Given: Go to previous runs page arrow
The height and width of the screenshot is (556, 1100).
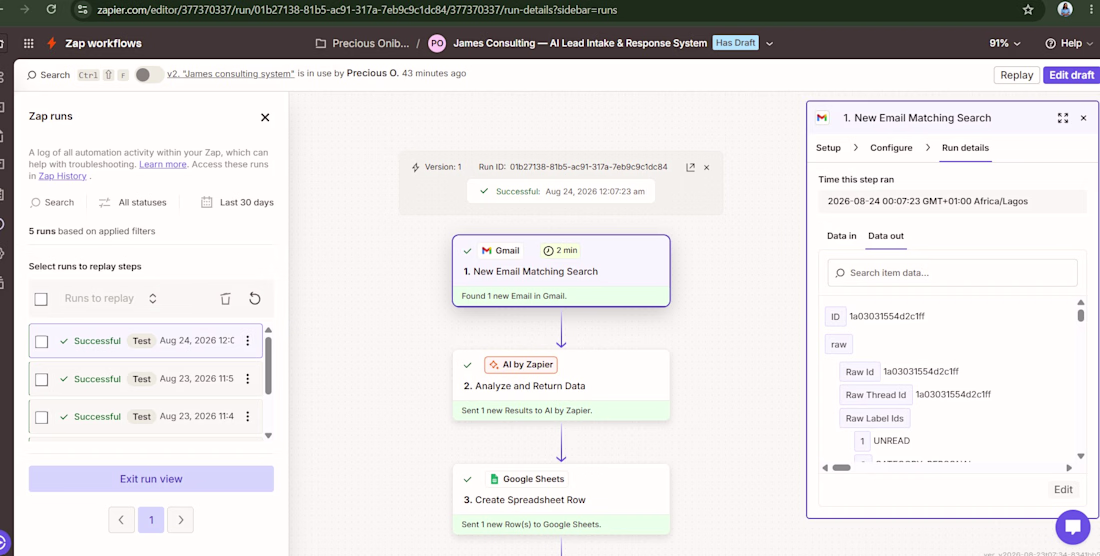Looking at the screenshot, I should pos(121,520).
